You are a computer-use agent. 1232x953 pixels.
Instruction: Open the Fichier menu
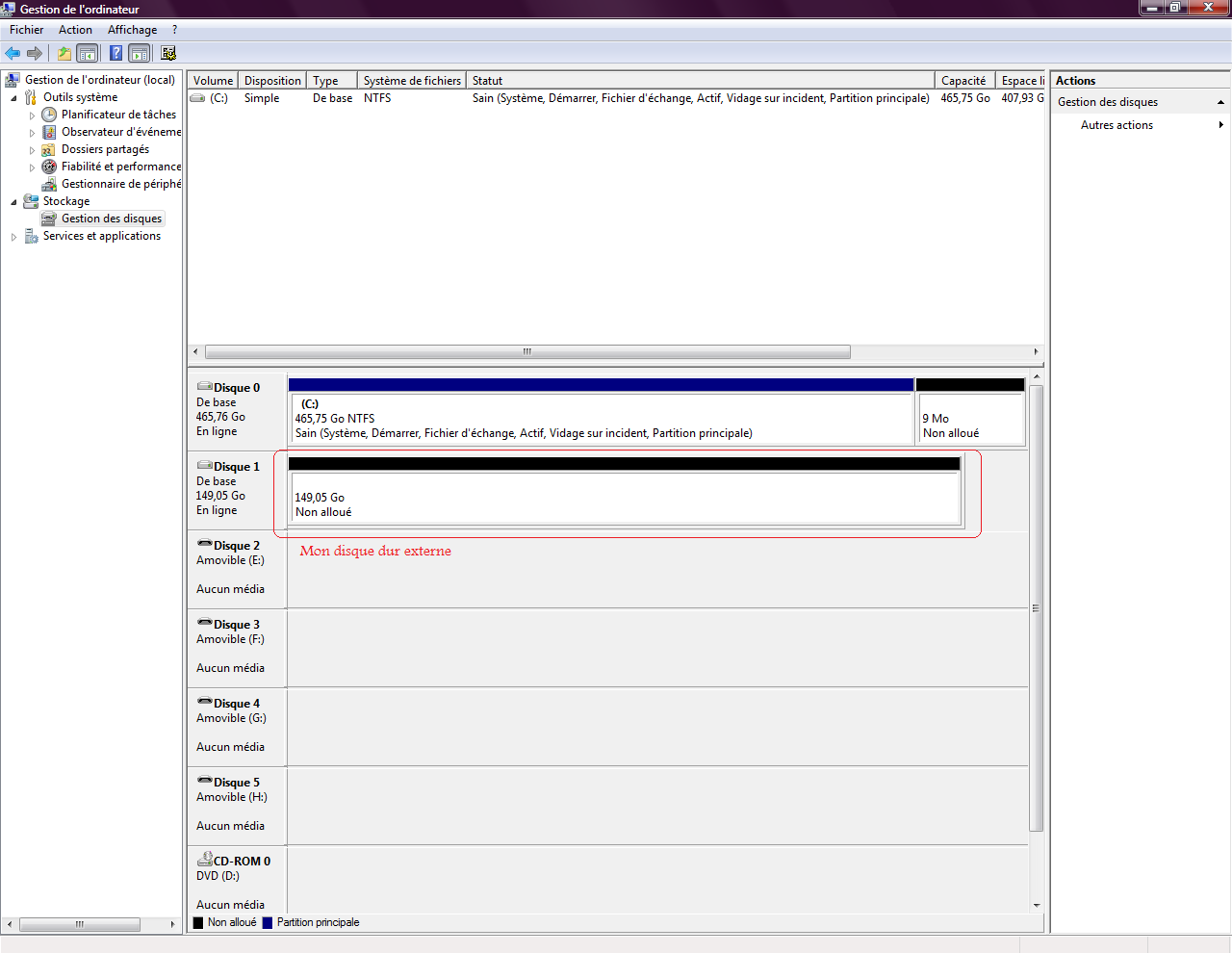pos(27,30)
